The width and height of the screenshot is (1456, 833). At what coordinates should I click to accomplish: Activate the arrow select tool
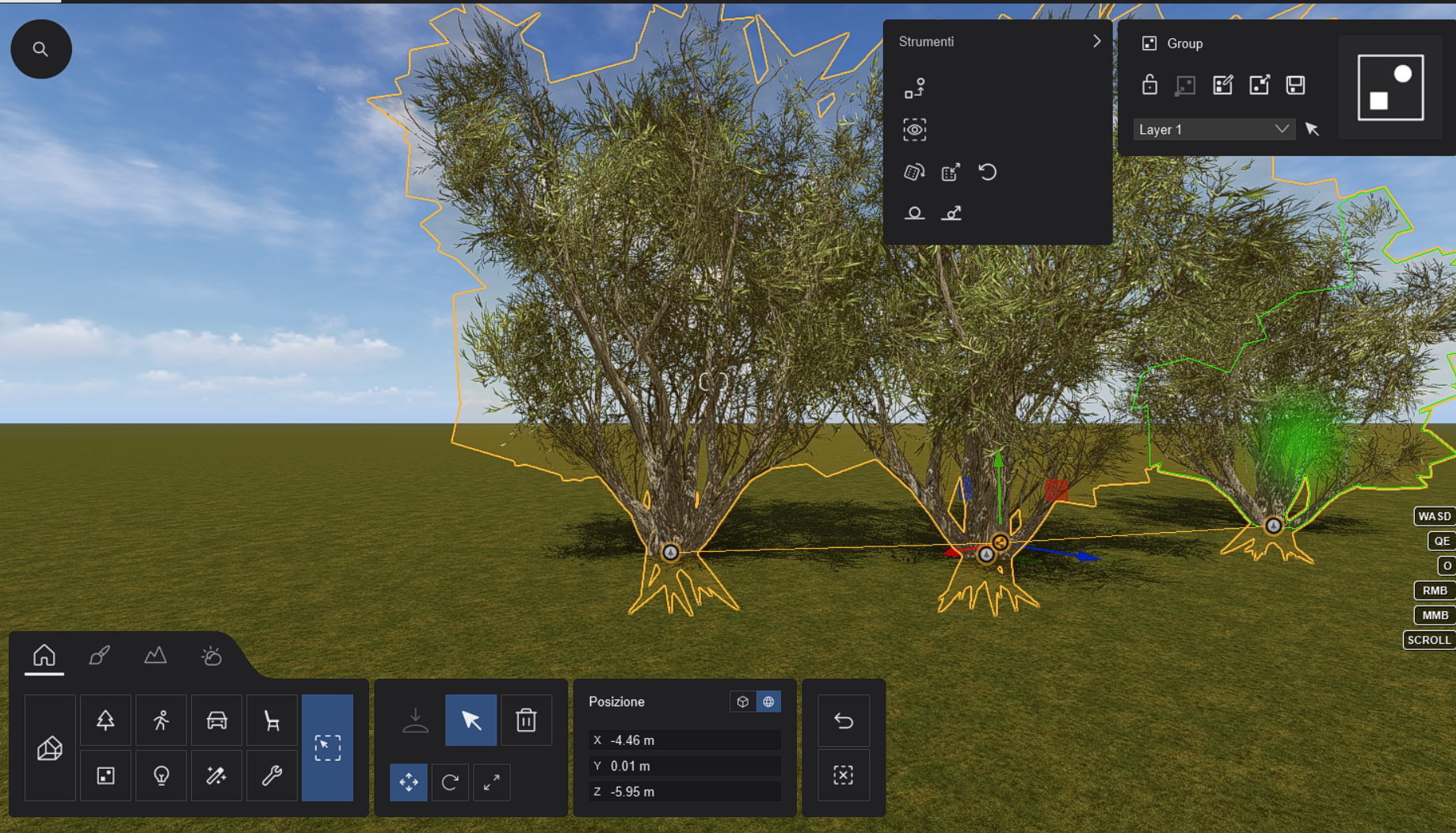471,720
